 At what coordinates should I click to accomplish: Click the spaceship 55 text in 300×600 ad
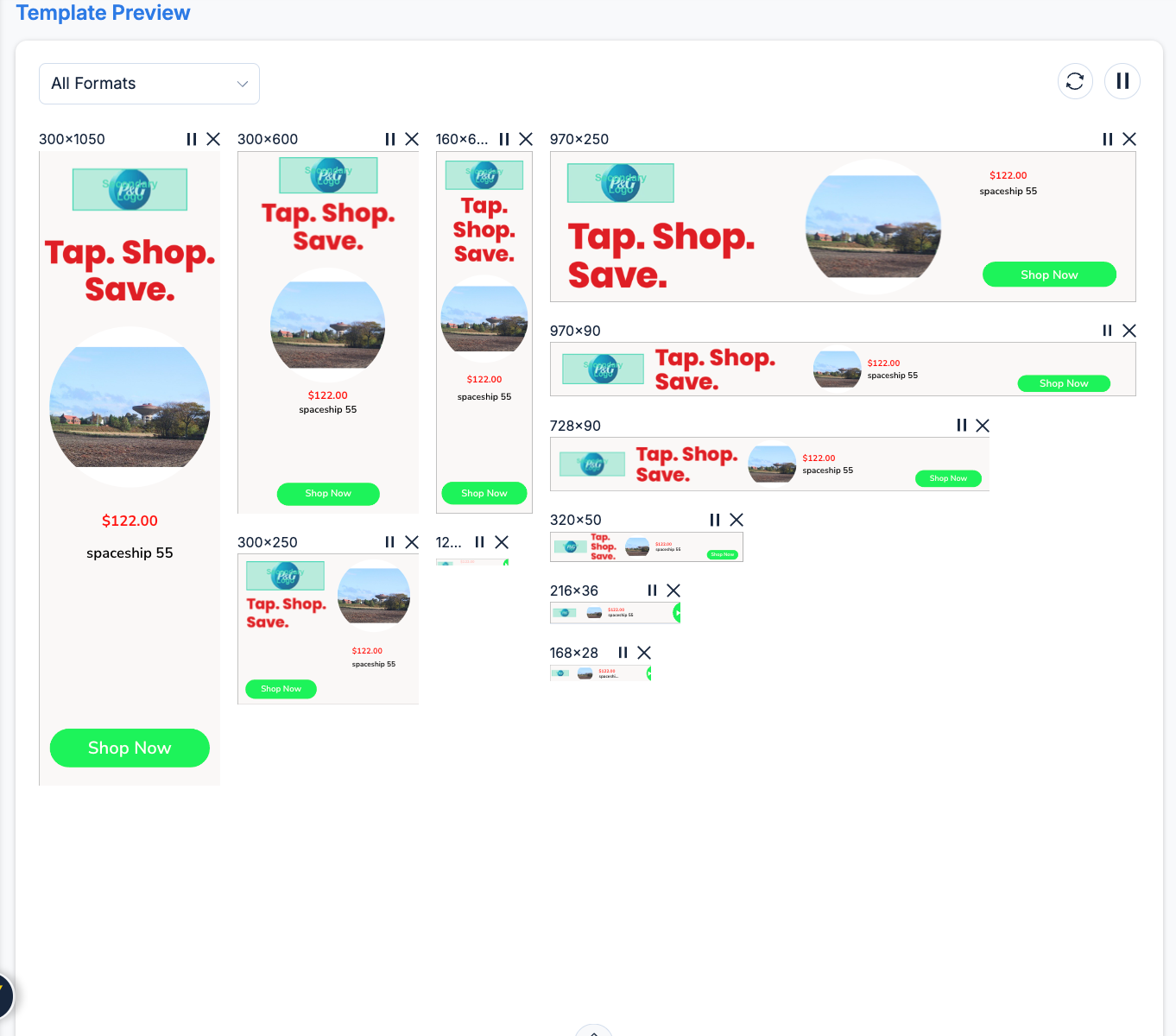[x=328, y=410]
